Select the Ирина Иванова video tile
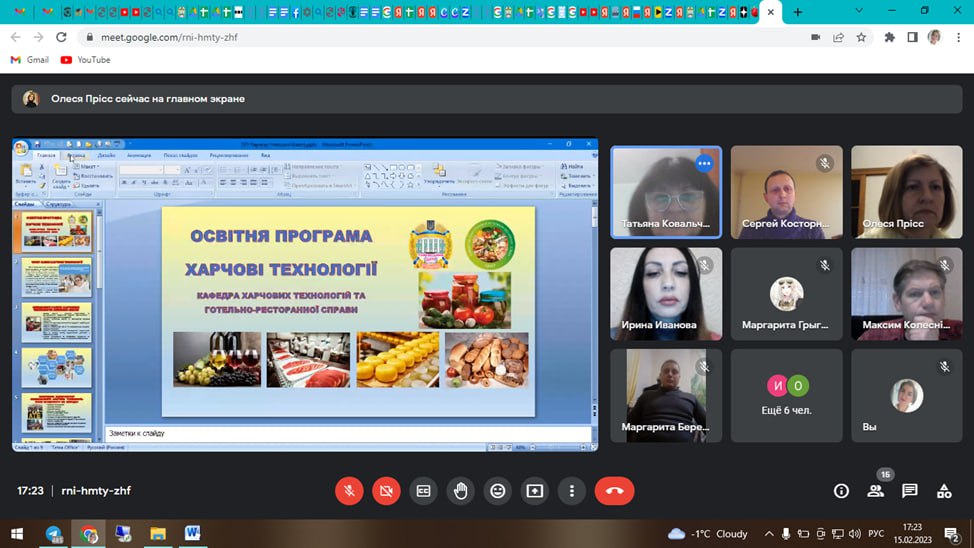Image resolution: width=974 pixels, height=548 pixels. pos(666,294)
